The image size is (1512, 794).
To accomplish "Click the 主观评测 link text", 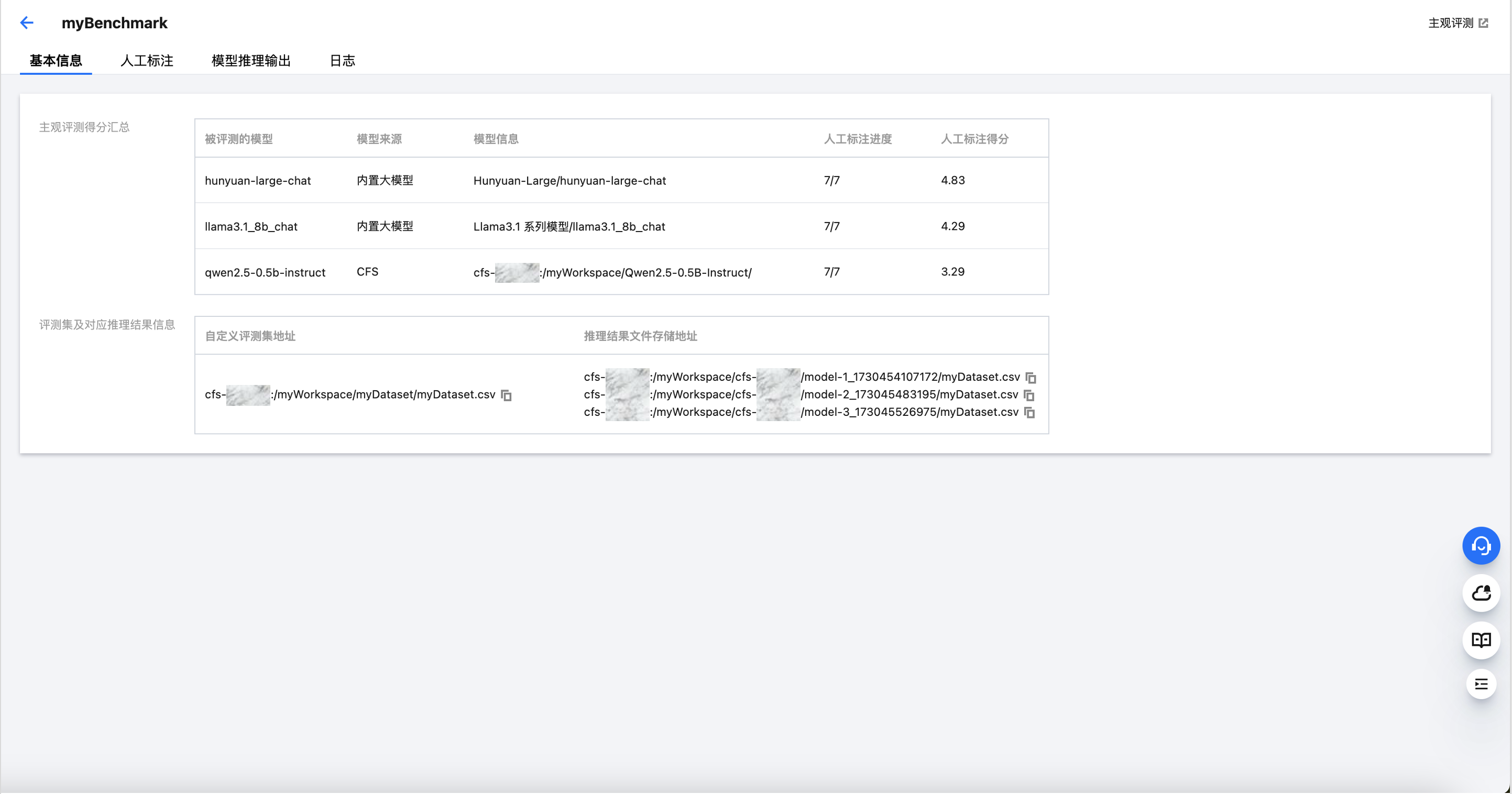I will pos(1450,23).
